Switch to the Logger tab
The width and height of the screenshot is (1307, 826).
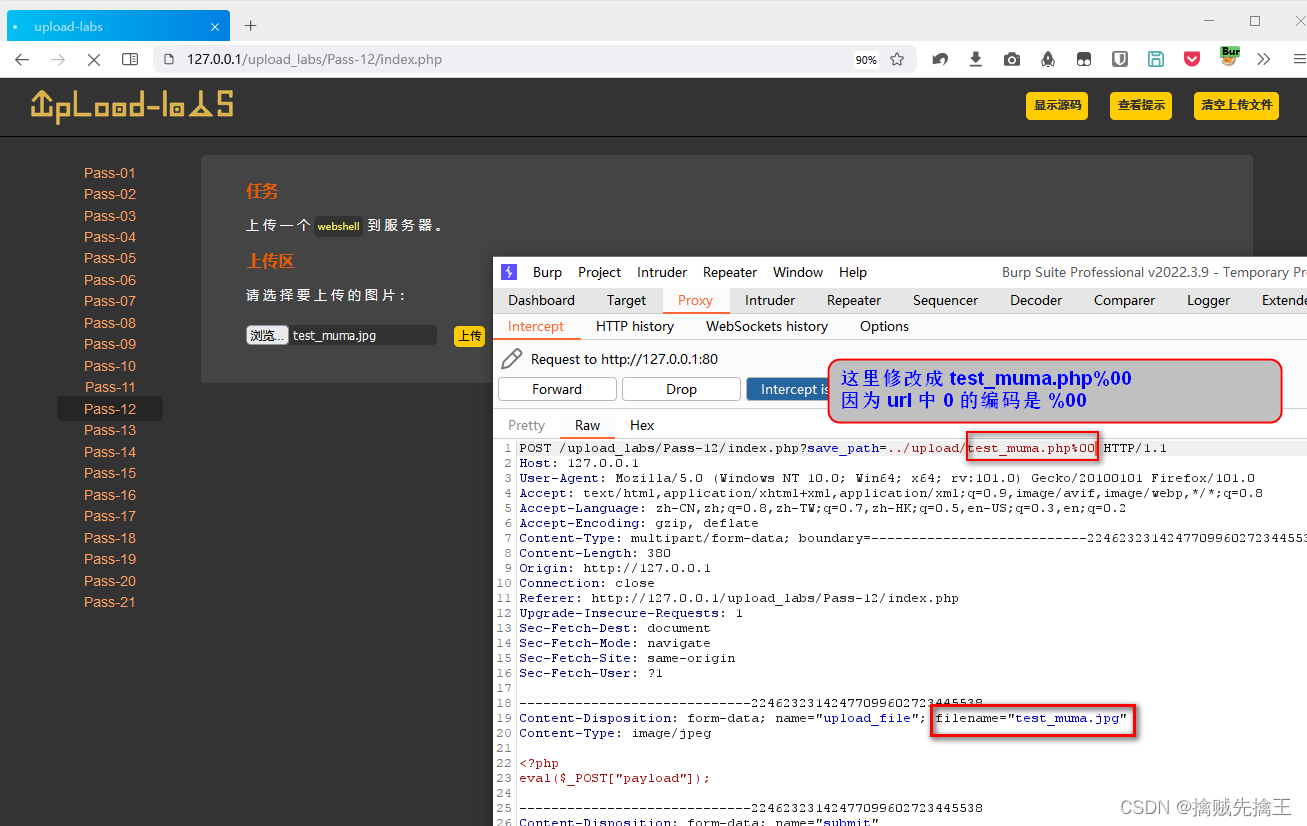[1208, 300]
